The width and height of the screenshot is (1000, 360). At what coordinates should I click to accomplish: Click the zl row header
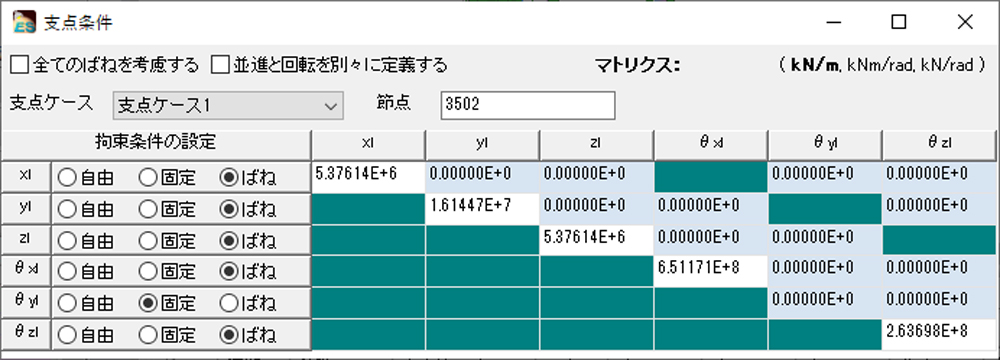tap(26, 241)
